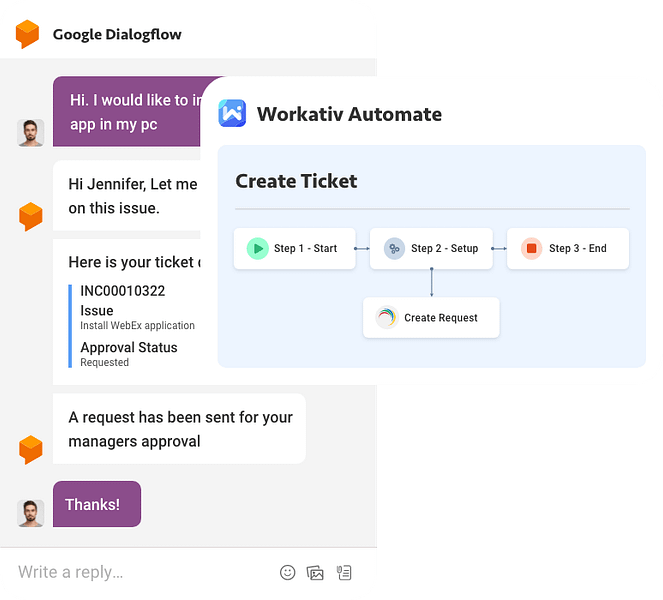Click Dialogflow bot icon beside 'Hi Jennifer' message
Image resolution: width=663 pixels, height=600 pixels.
pos(30,216)
